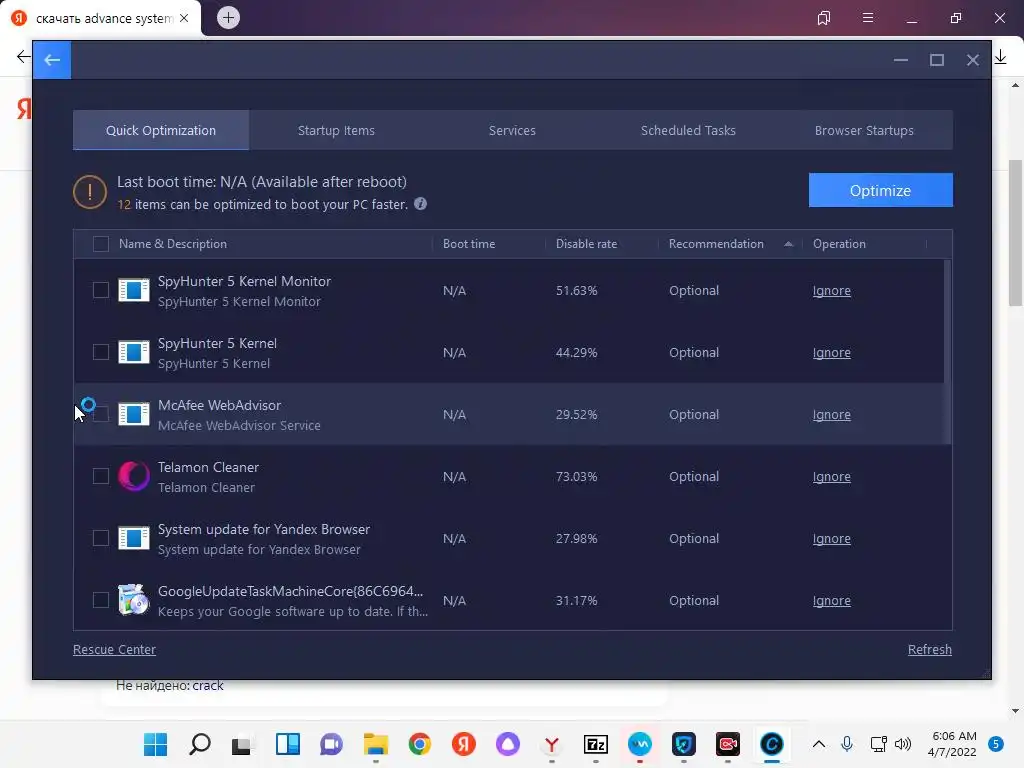Screen dimensions: 1024x768
Task: Open the Yandex Browser Y taskbar icon
Action: [x=552, y=744]
